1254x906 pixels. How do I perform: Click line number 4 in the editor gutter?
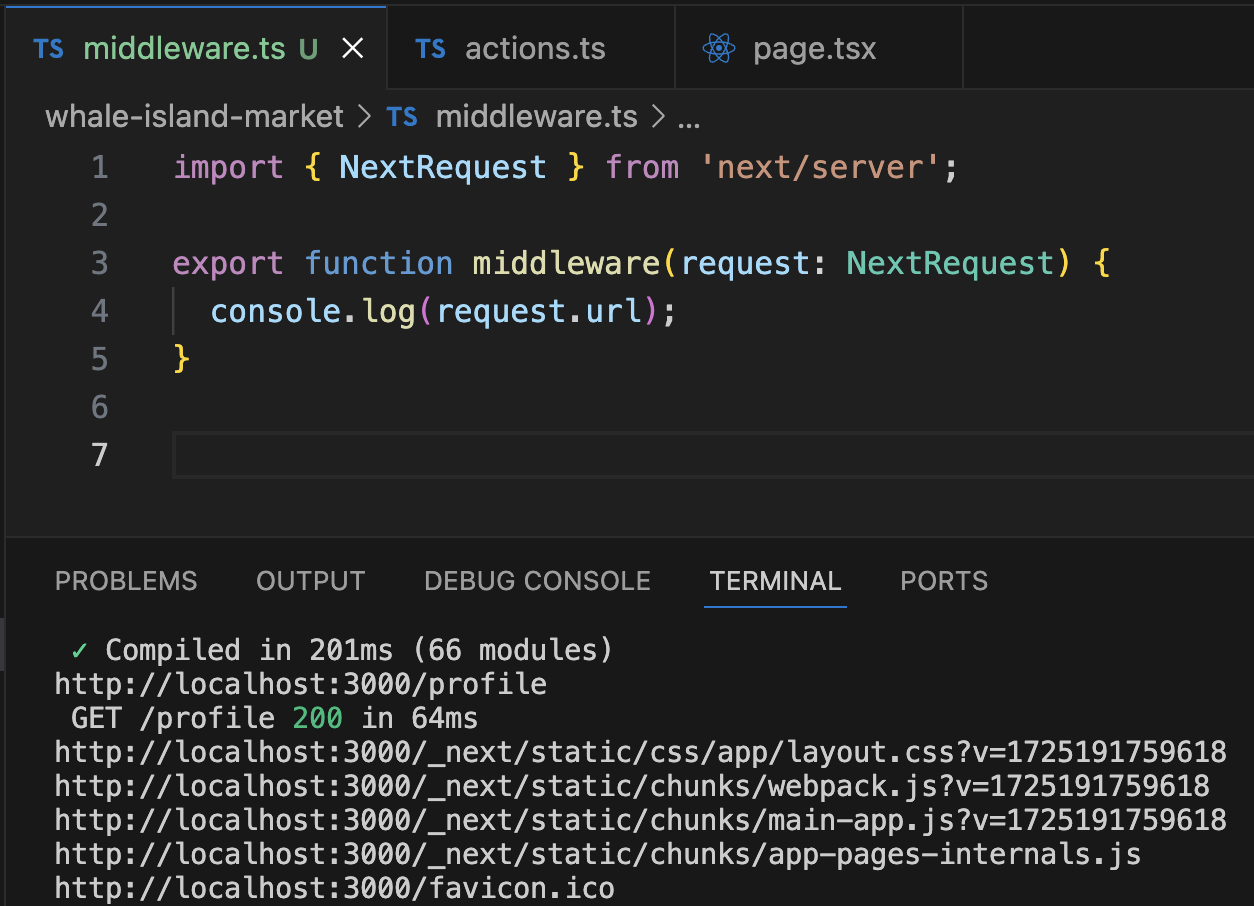[98, 310]
